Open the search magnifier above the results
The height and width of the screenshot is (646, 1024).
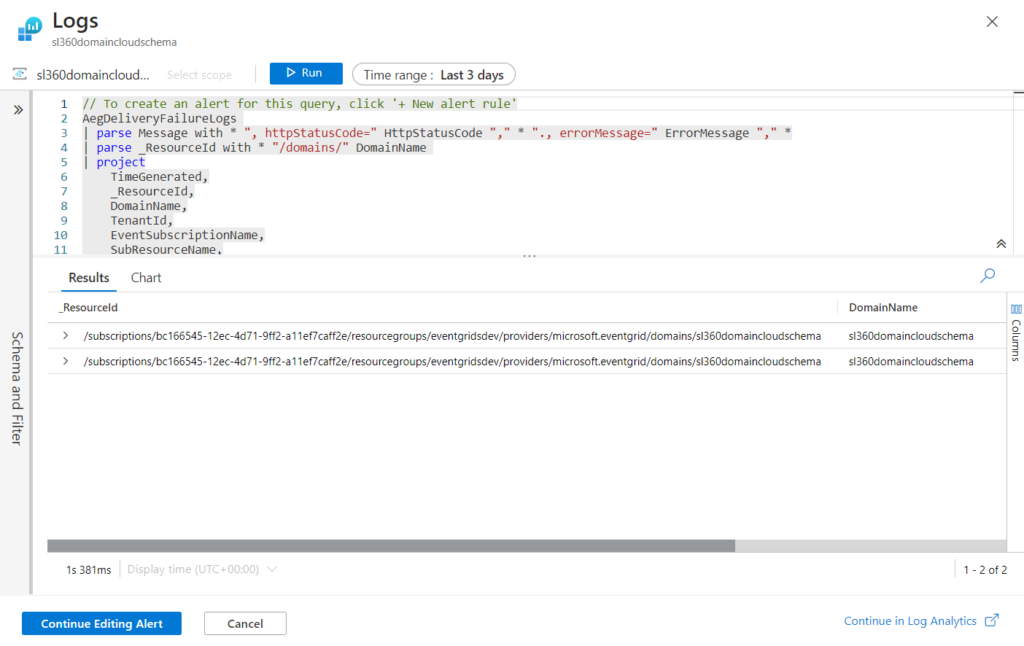pyautogui.click(x=986, y=275)
